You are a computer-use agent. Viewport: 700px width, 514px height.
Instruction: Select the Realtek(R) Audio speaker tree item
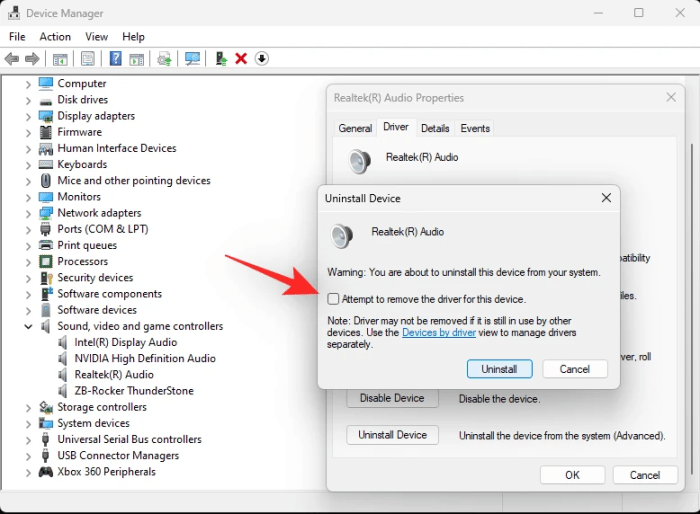[x=114, y=375]
